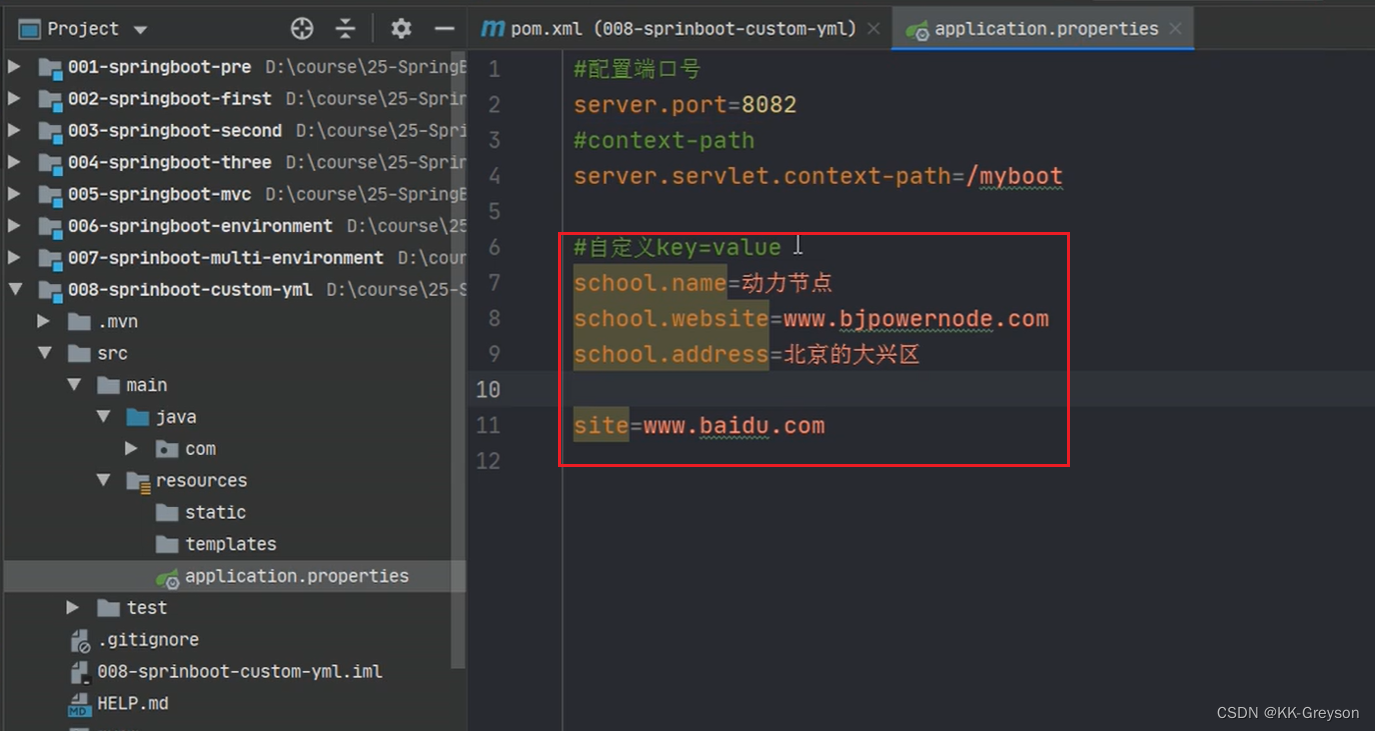
Task: Click the #context-path comment line
Action: [663, 140]
